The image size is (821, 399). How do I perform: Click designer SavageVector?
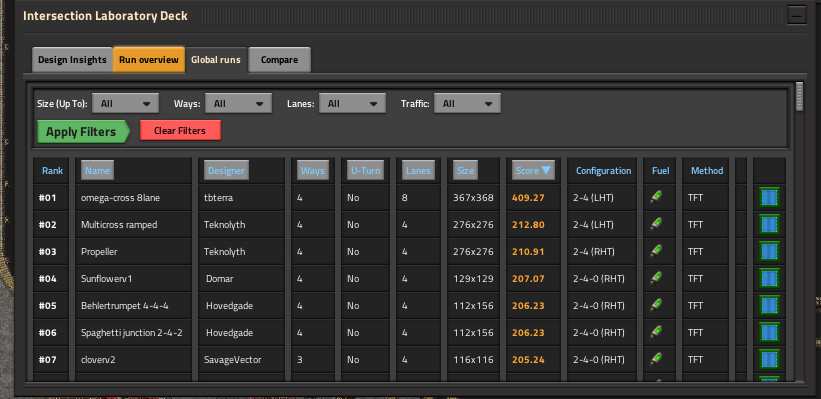(x=232, y=360)
